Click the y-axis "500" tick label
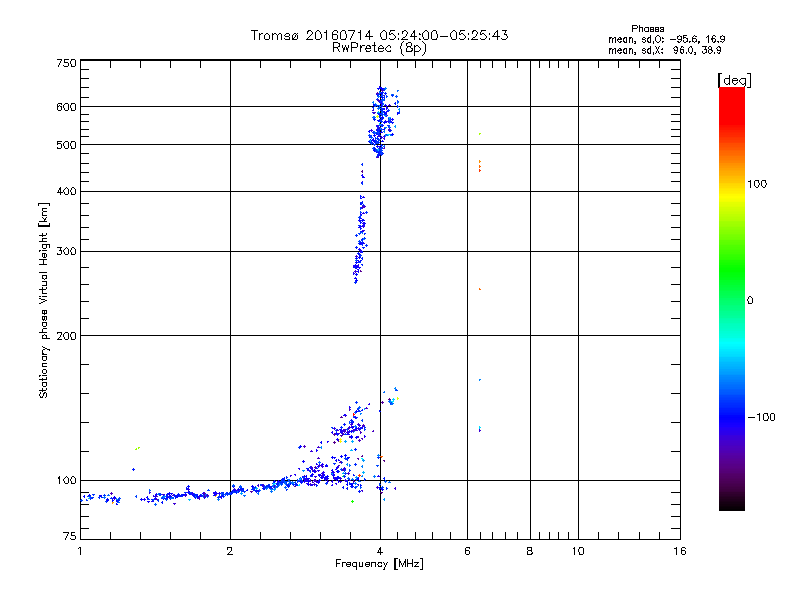The image size is (800, 600). pos(66,145)
